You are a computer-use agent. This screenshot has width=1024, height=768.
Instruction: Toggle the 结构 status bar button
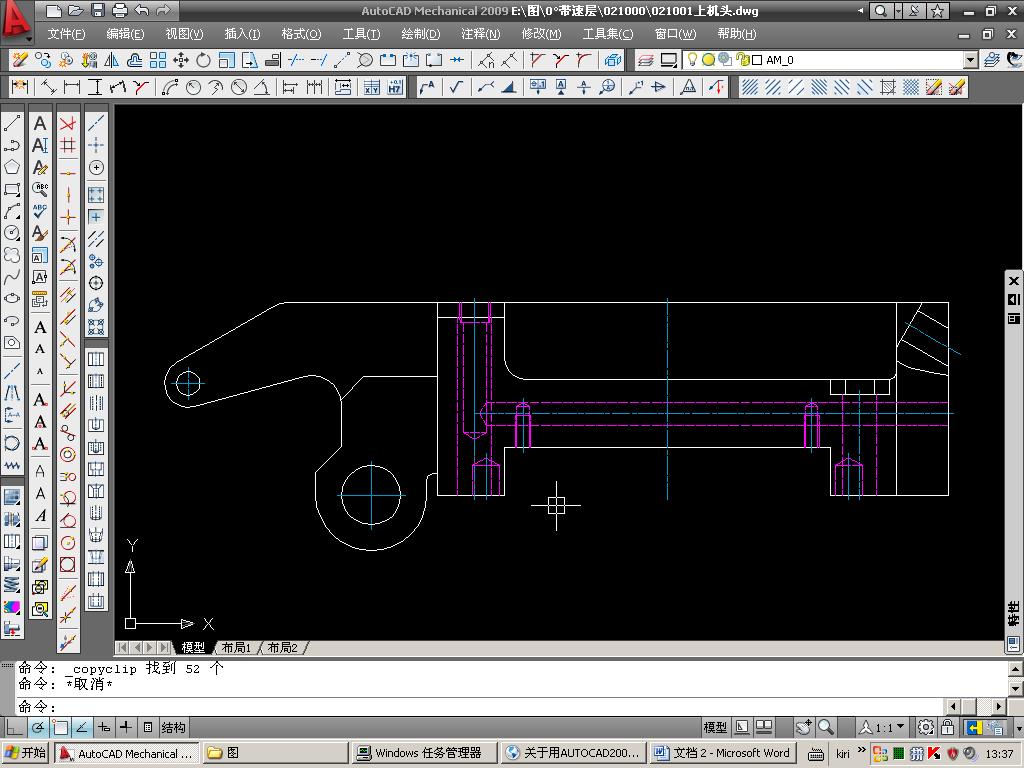pyautogui.click(x=173, y=727)
